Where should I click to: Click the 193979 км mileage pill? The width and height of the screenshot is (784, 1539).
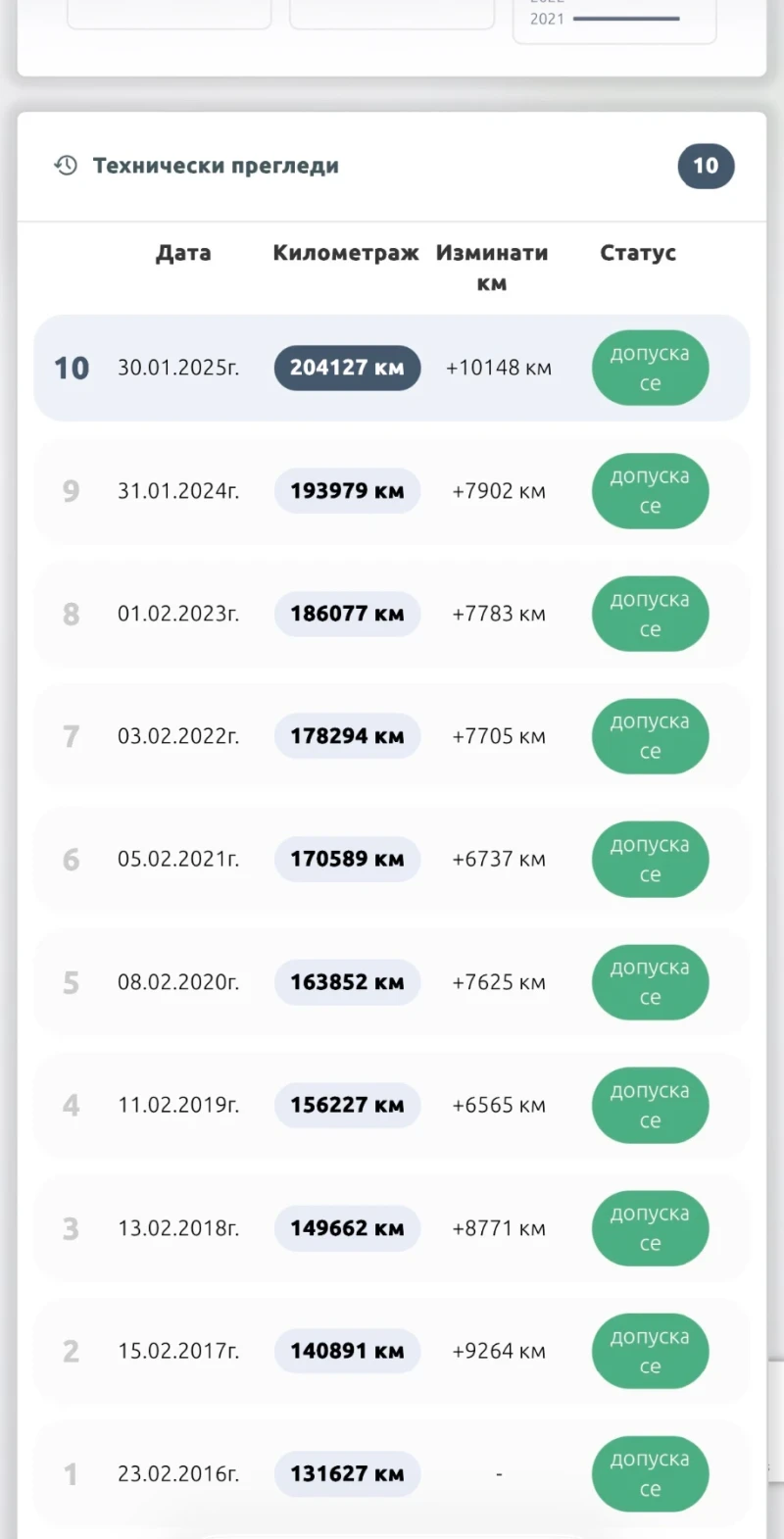click(x=347, y=491)
